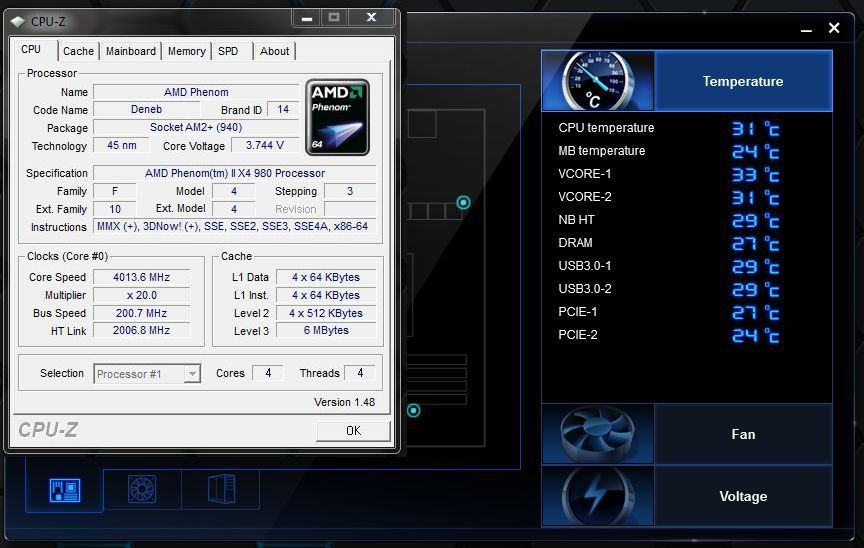Select upper teal sensor marker on motherboard

(x=463, y=203)
